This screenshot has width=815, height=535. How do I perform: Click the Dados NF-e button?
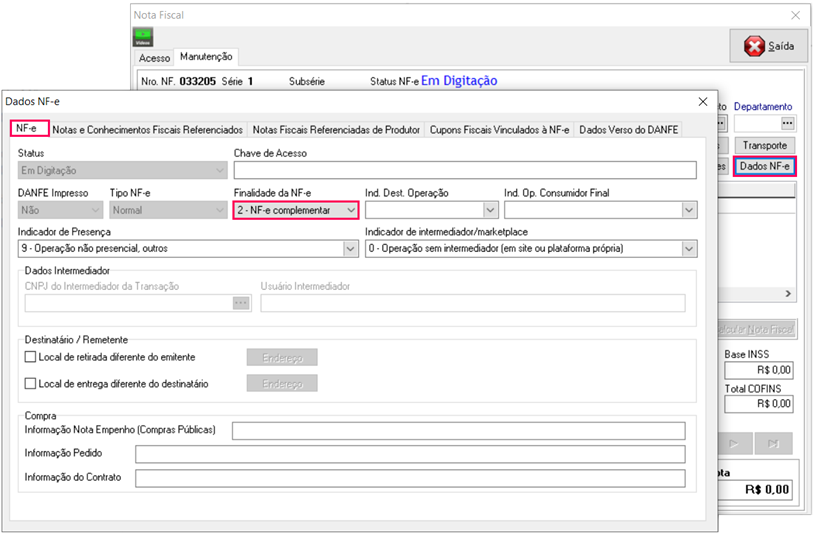click(764, 166)
